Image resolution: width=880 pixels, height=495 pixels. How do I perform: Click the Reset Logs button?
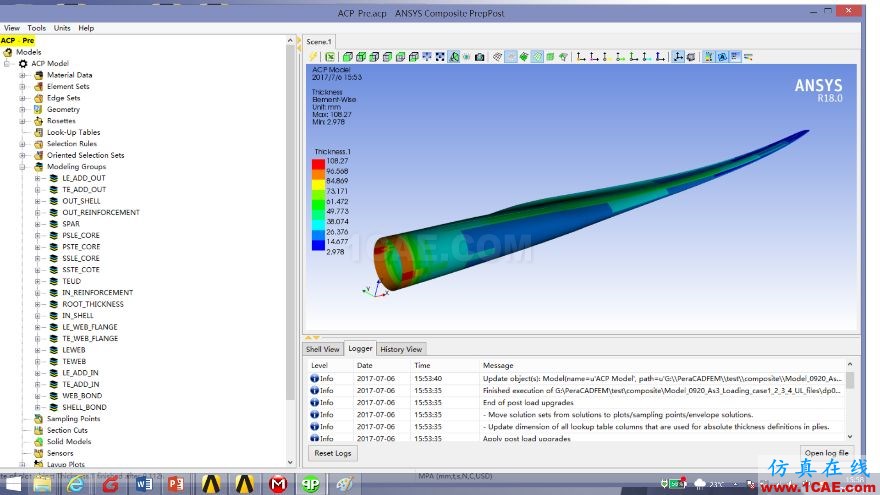pyautogui.click(x=333, y=453)
